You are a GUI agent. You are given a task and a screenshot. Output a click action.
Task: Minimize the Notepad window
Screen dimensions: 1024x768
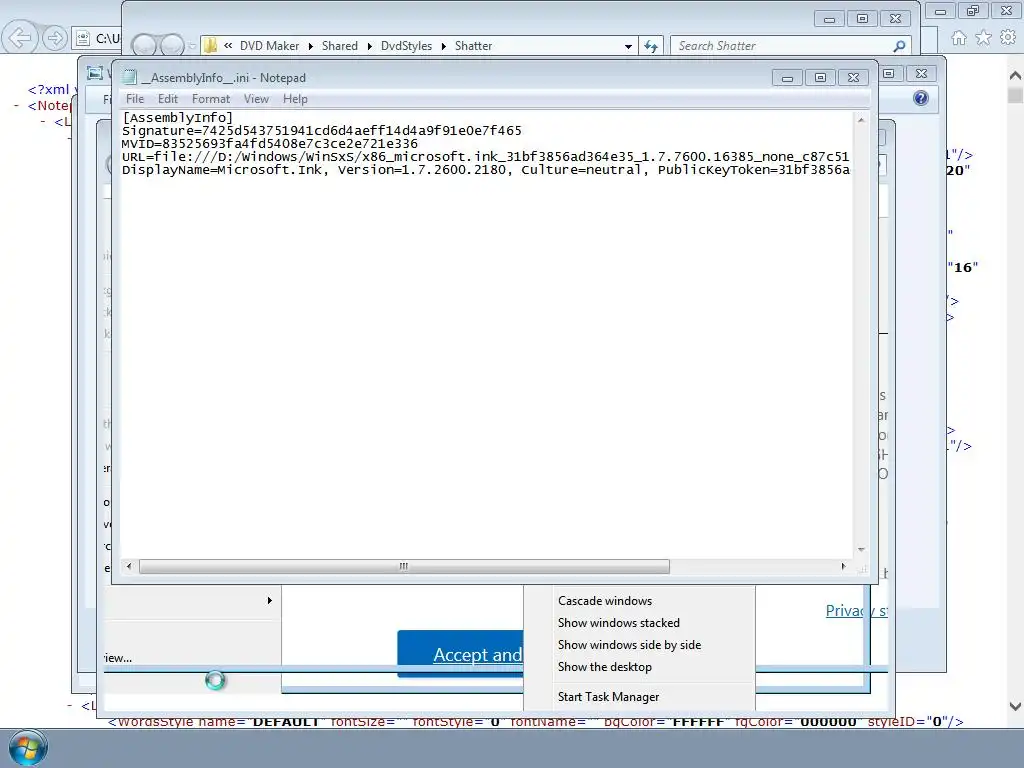pyautogui.click(x=788, y=78)
